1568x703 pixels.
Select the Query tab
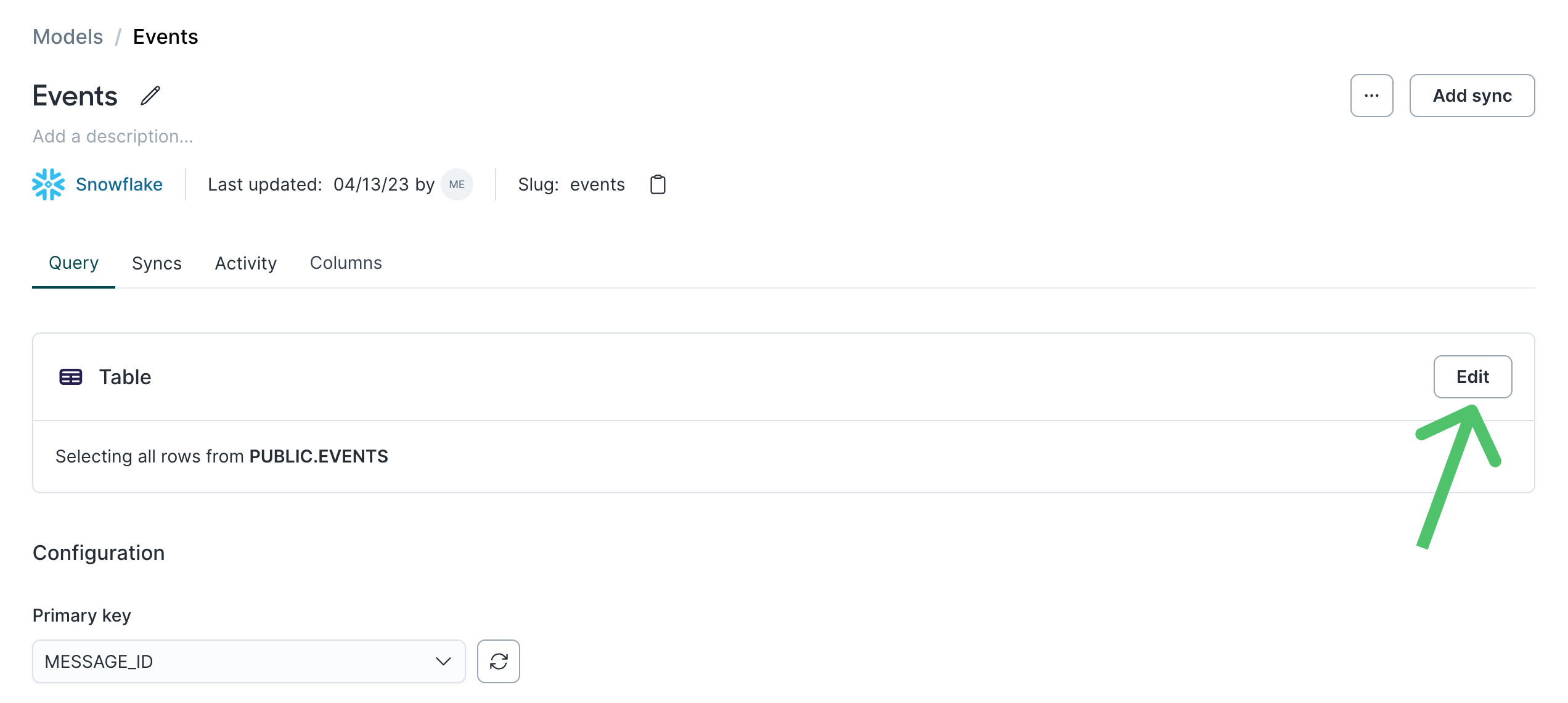[73, 263]
